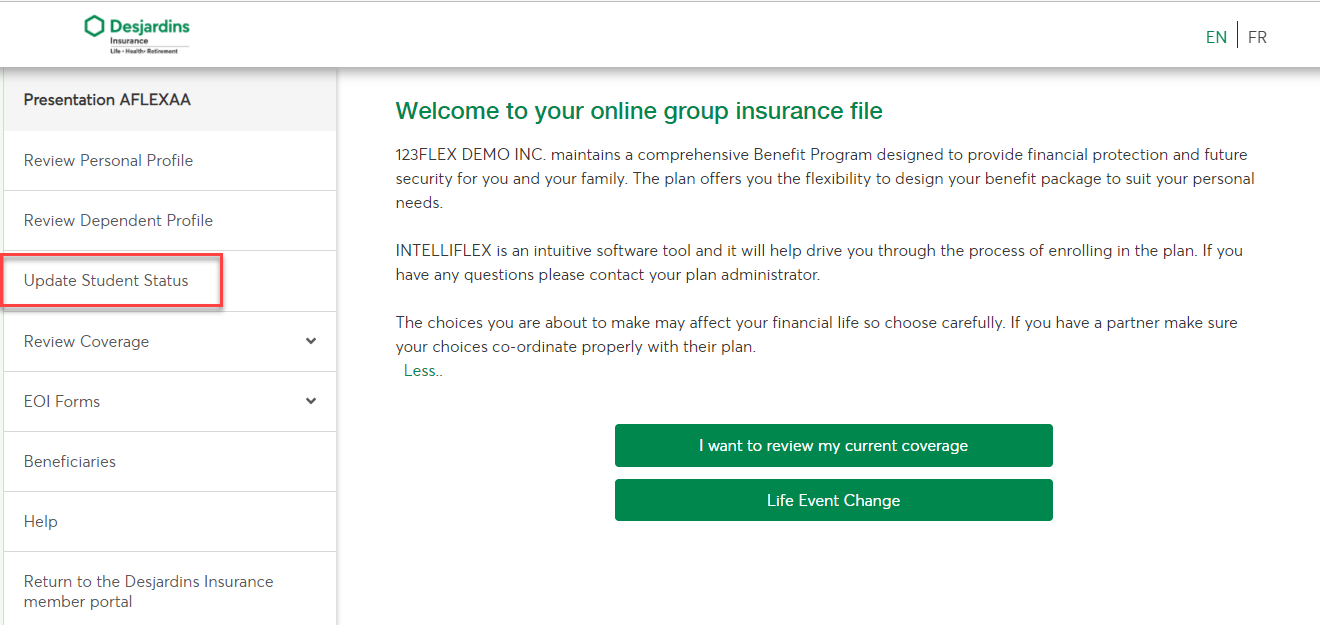The image size is (1320, 625).
Task: Open Help page
Action: click(x=170, y=521)
